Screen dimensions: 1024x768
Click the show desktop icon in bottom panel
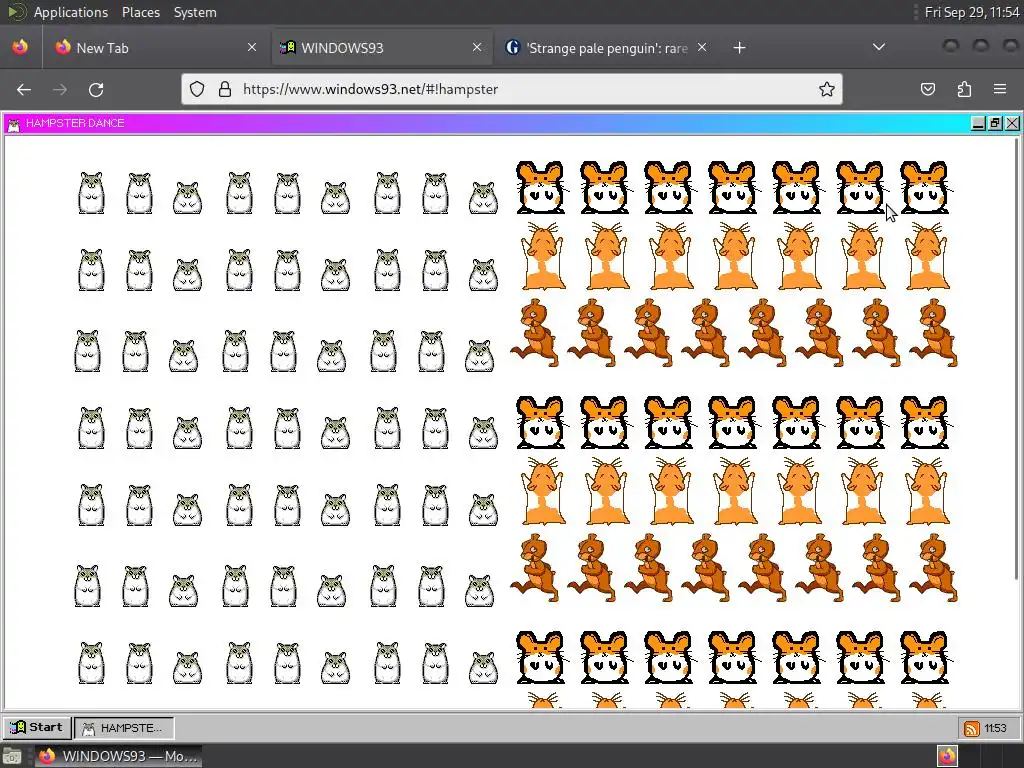[12, 756]
